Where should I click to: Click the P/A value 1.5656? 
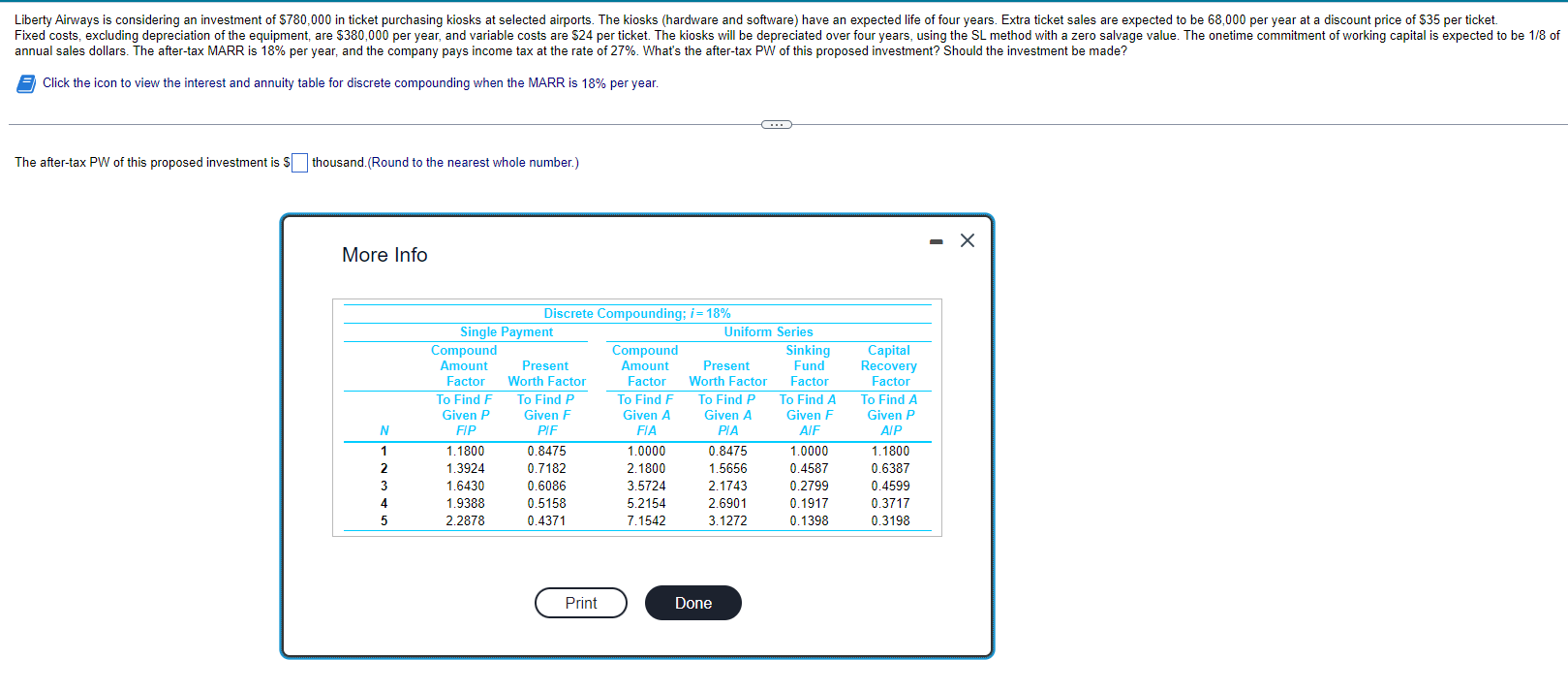pyautogui.click(x=727, y=468)
